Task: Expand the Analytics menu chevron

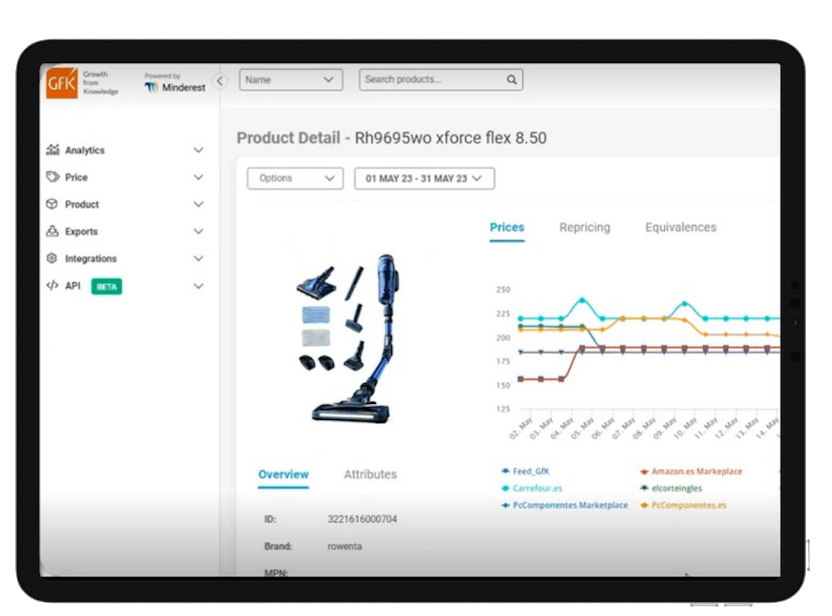Action: click(198, 150)
